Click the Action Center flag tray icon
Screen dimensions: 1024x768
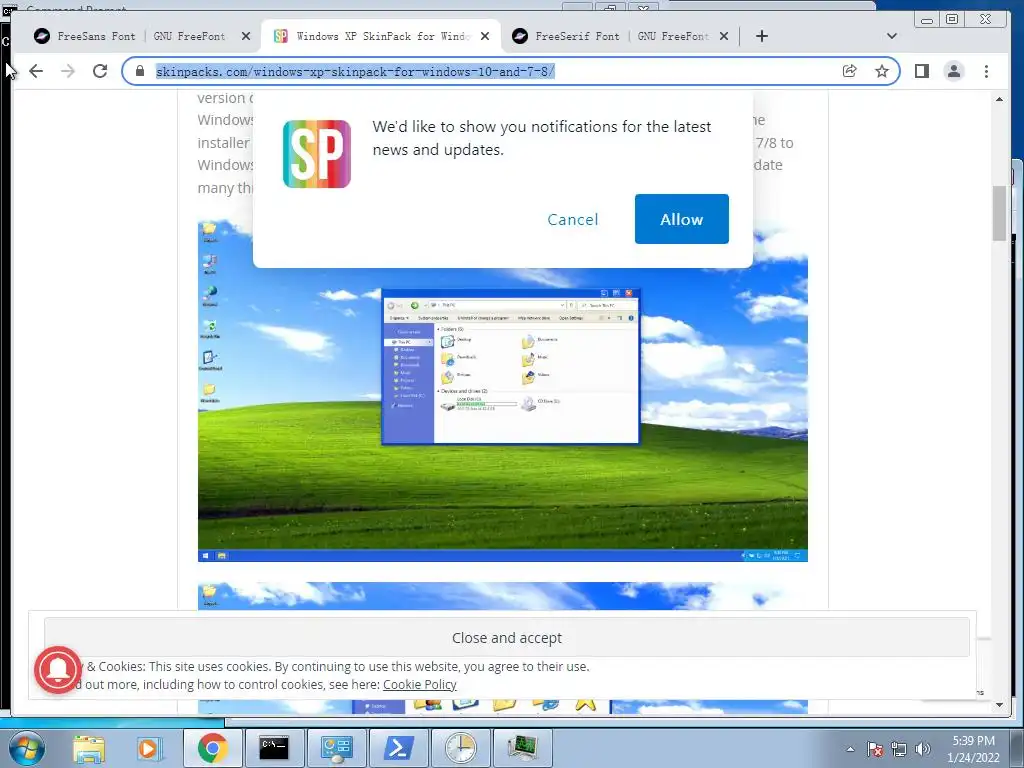point(875,749)
